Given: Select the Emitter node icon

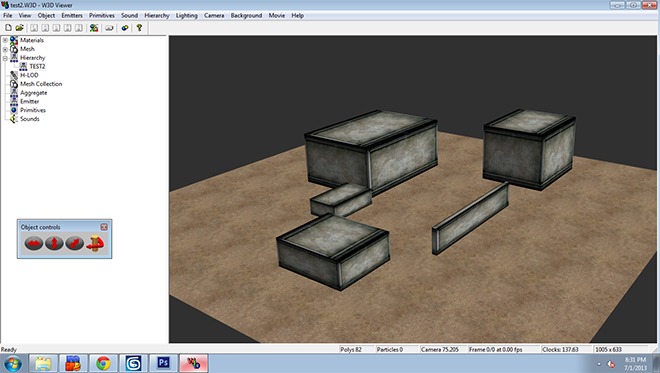Looking at the screenshot, I should (14, 101).
